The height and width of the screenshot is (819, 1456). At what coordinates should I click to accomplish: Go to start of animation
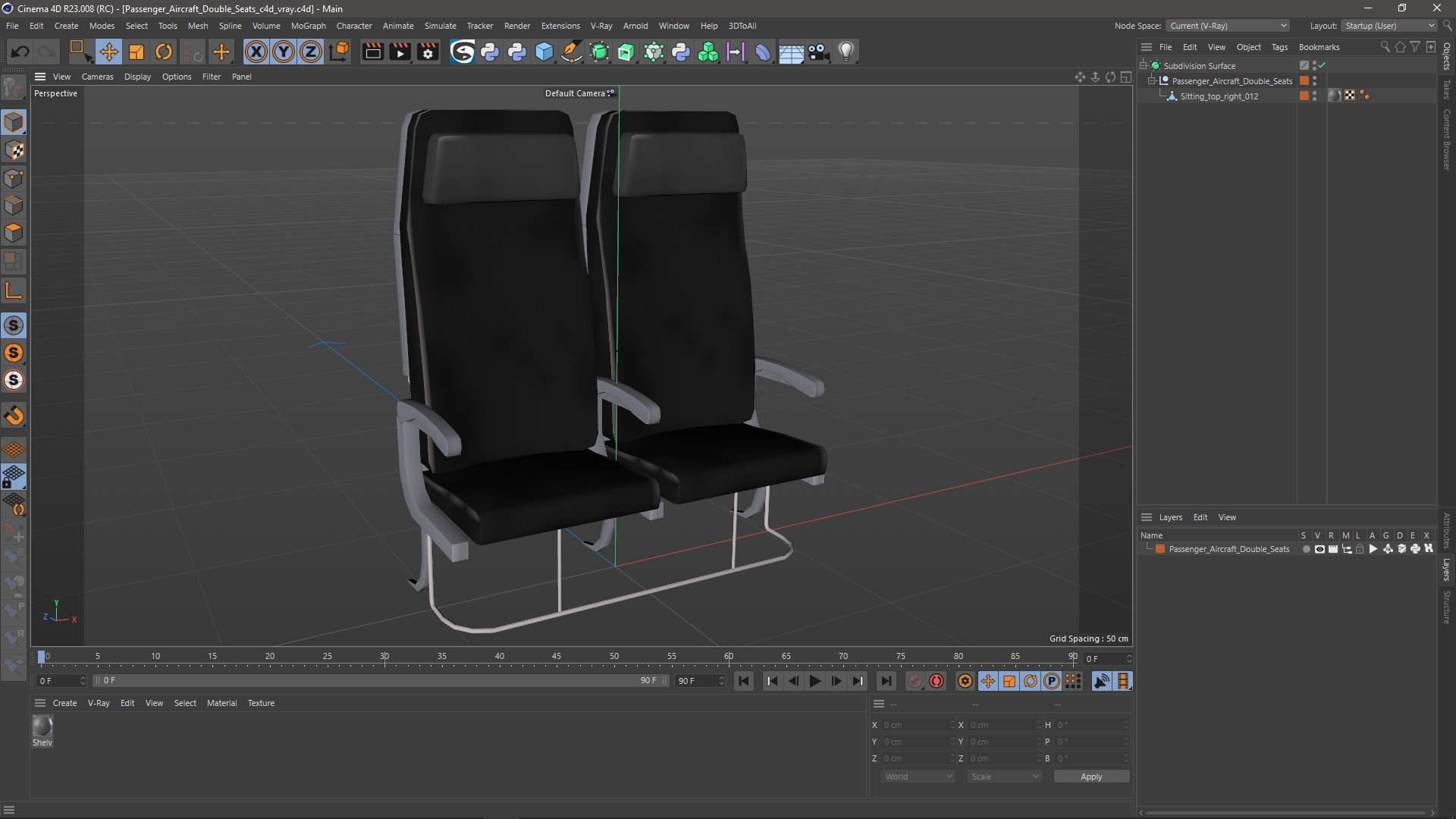743,681
